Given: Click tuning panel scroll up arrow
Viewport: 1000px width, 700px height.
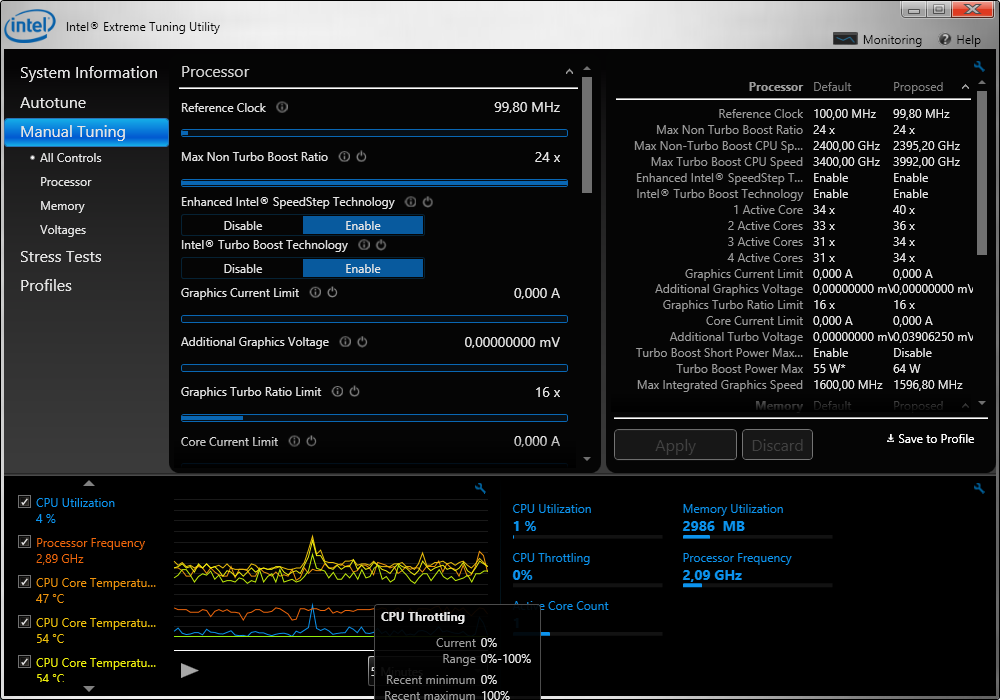Looking at the screenshot, I should (x=587, y=68).
